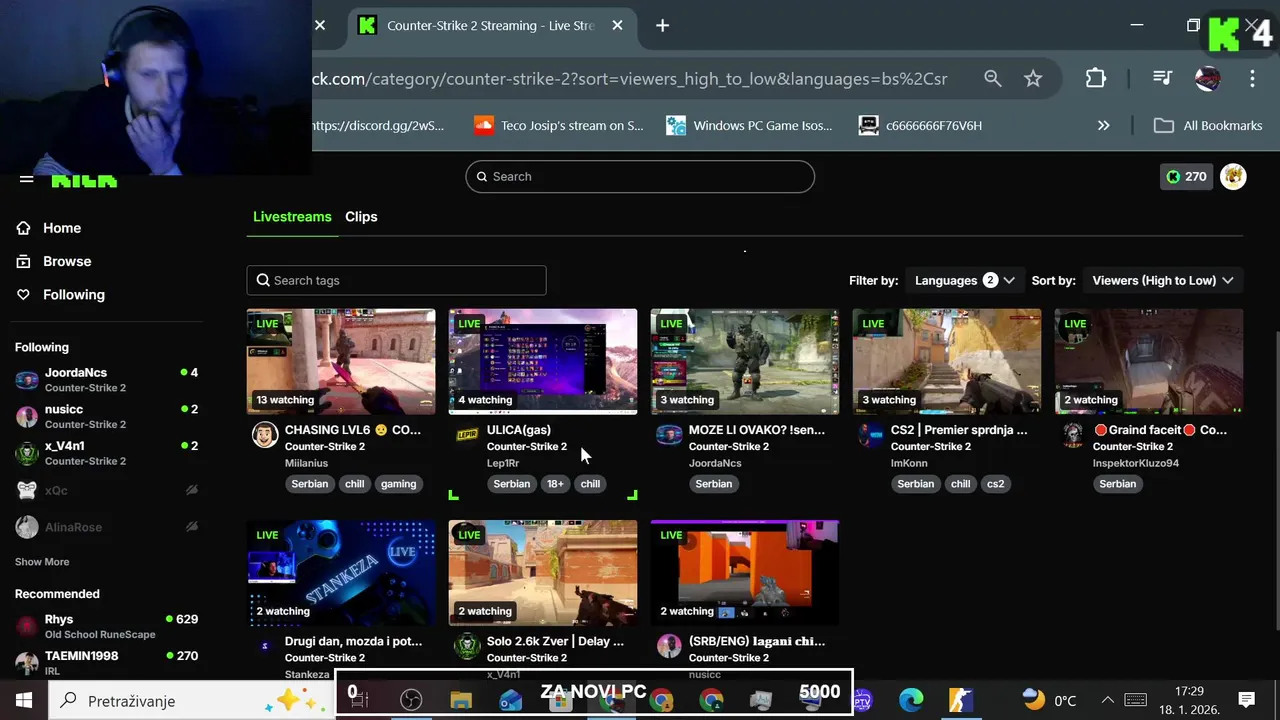1280x720 pixels.
Task: Click nusicc avatar in Following list
Action: coord(27,416)
